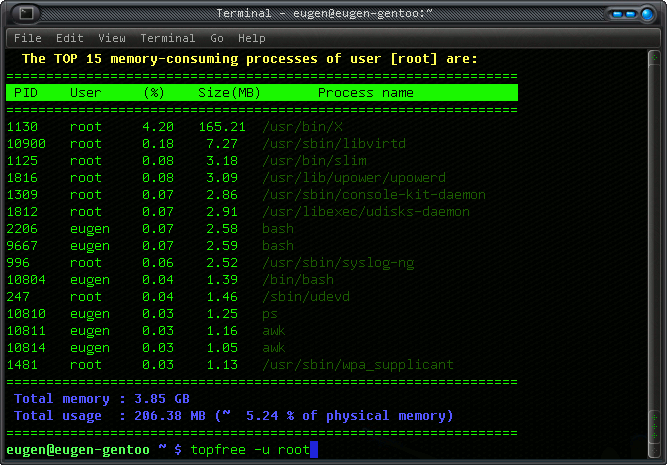Click PID 10811 for awk
Screen dimensions: 667x465
click(26, 331)
